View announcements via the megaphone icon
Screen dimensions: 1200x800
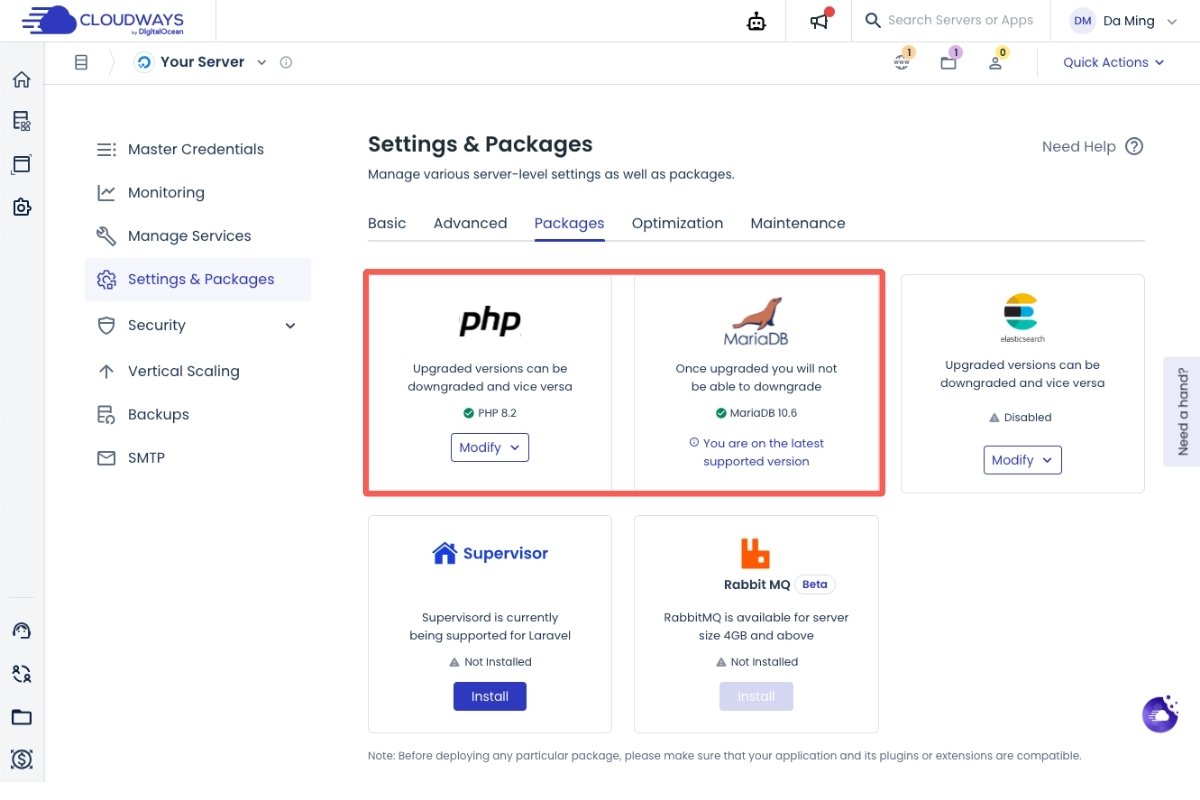click(x=818, y=20)
